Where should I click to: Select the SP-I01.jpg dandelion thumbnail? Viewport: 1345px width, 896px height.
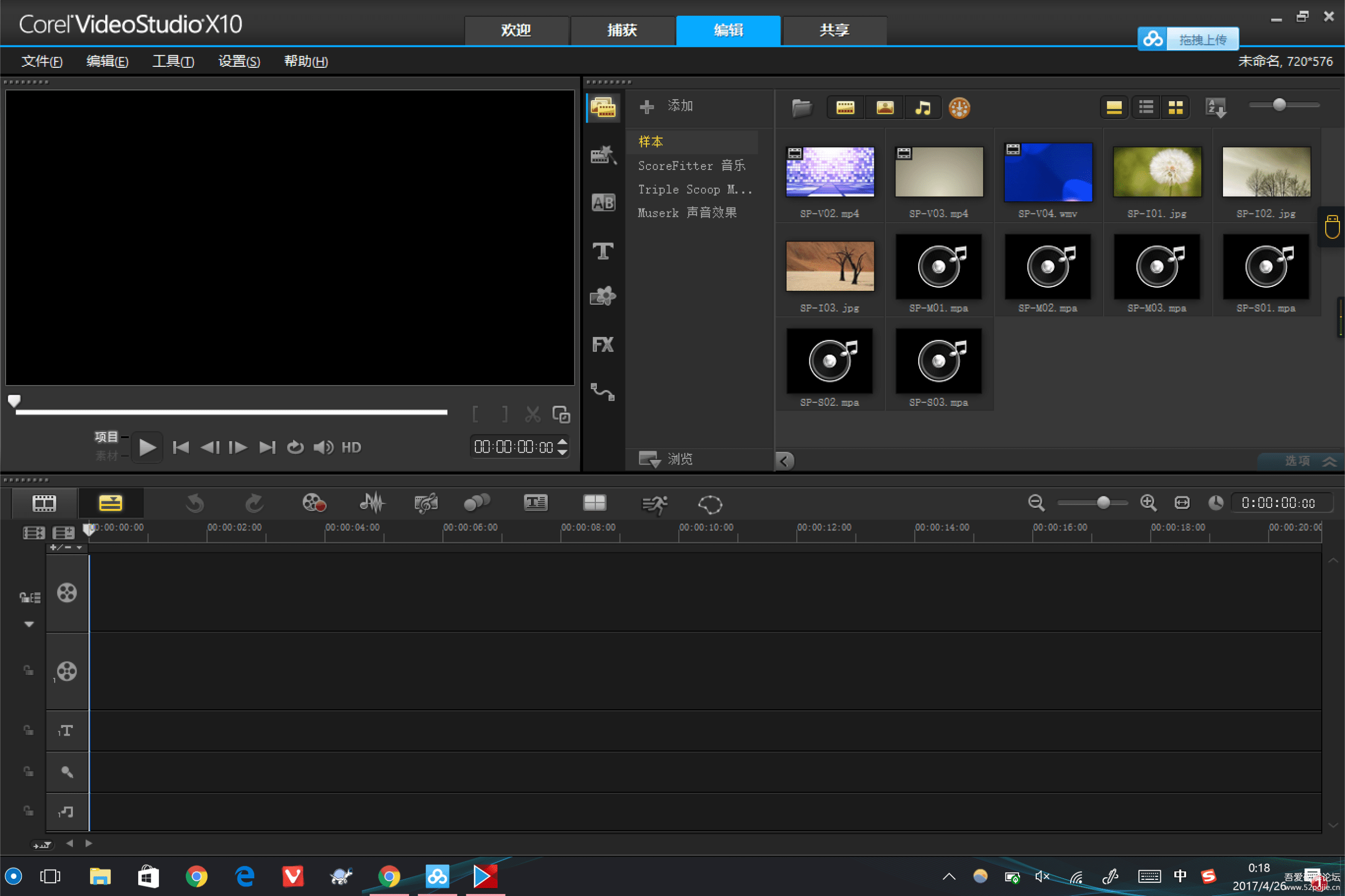(x=1157, y=172)
